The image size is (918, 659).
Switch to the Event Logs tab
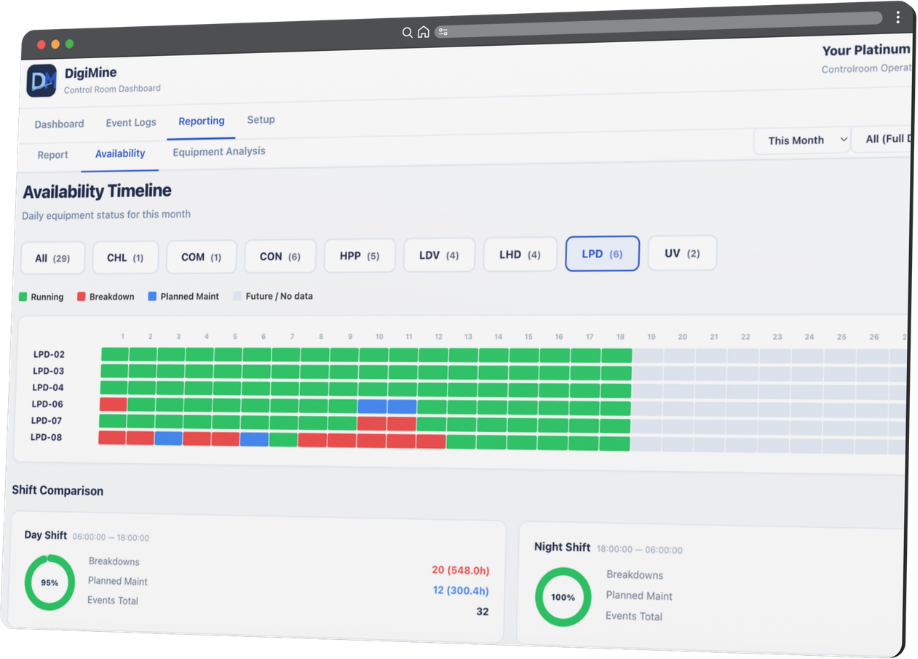pos(131,123)
